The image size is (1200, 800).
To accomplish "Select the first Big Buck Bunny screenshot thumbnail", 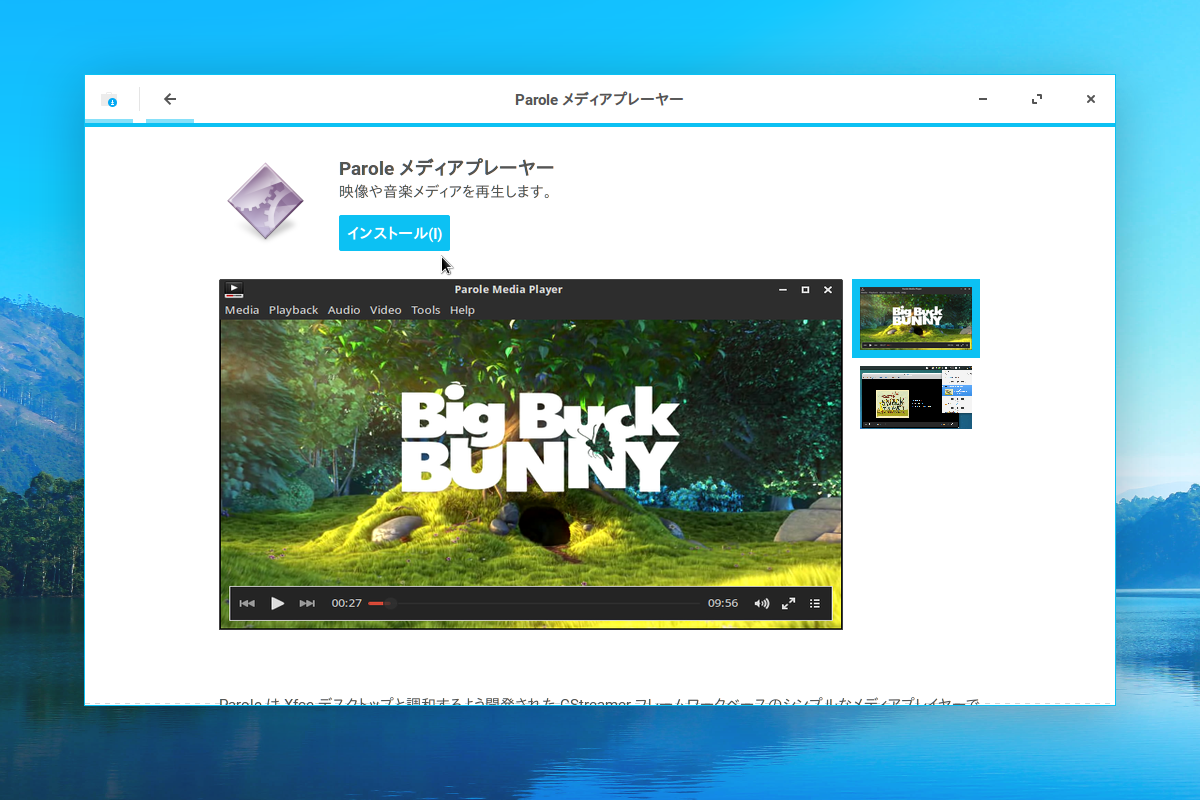I will [x=916, y=318].
